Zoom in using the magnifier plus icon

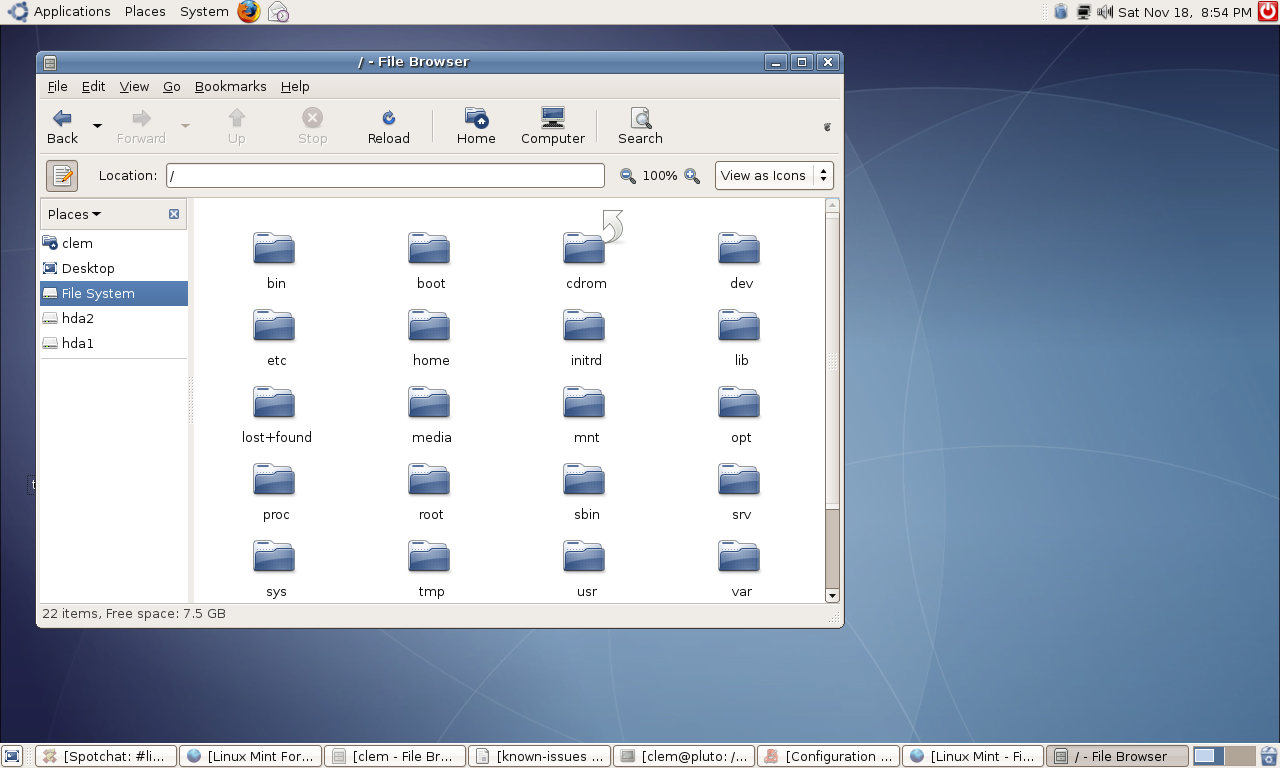tap(690, 175)
